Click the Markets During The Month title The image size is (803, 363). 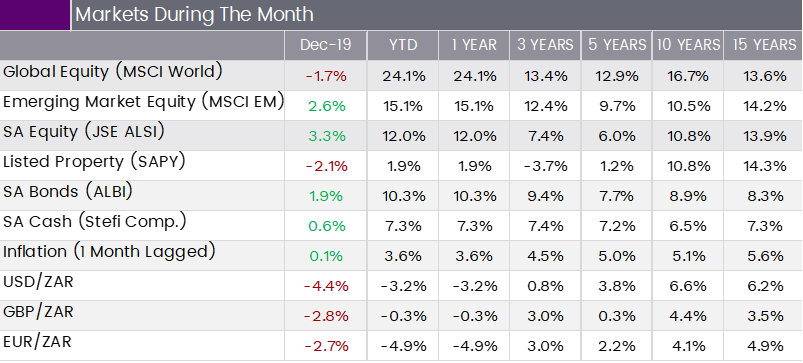[194, 14]
